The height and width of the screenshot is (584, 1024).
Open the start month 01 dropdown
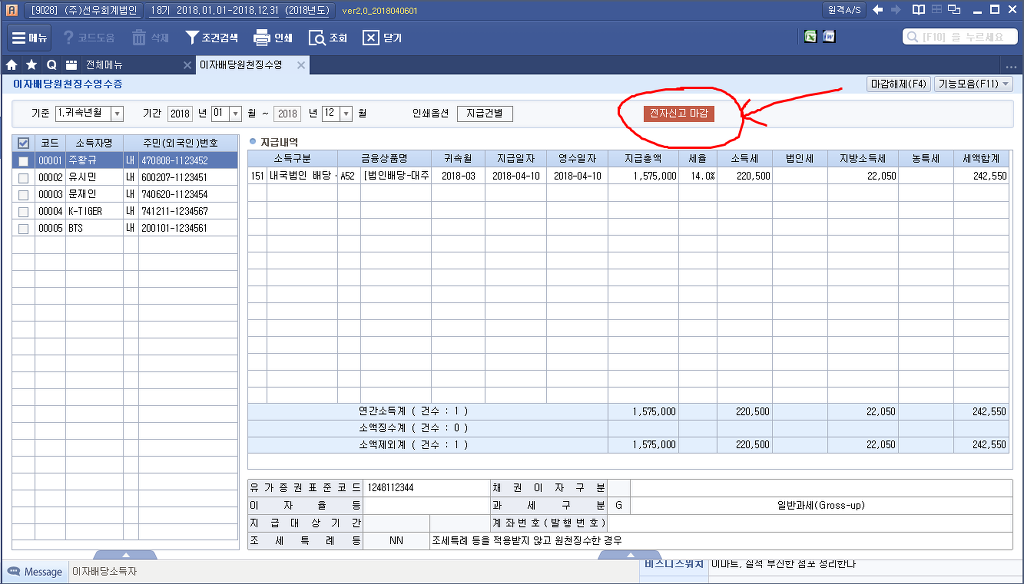click(236, 114)
